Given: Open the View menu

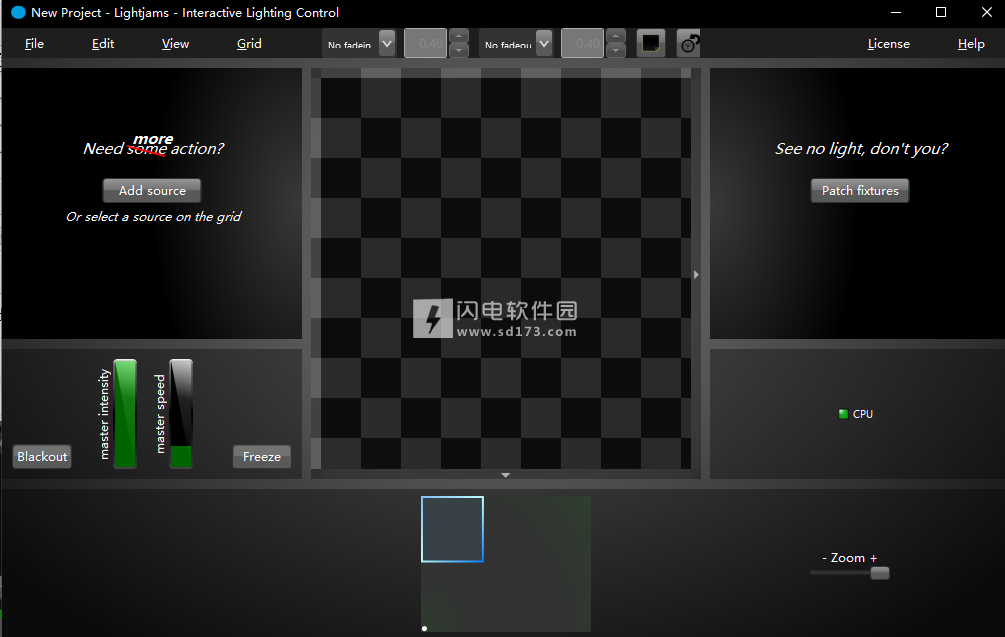Looking at the screenshot, I should tap(175, 44).
